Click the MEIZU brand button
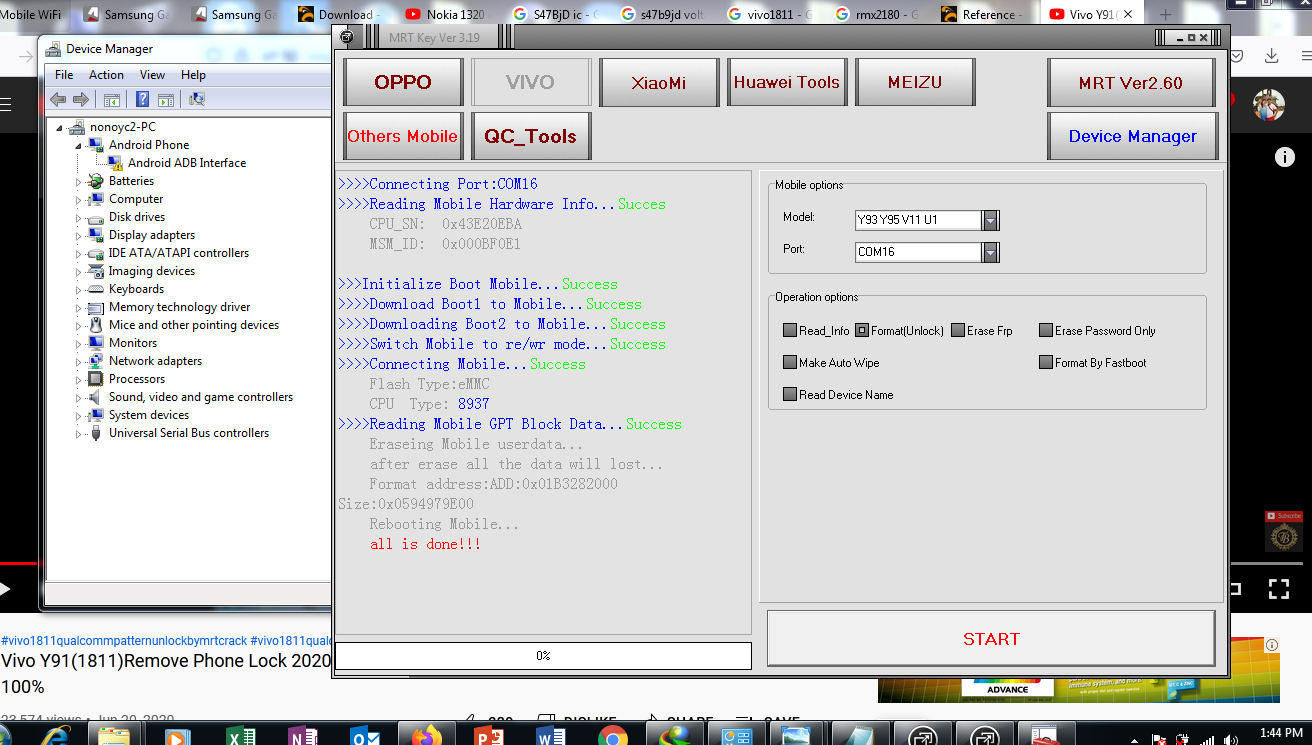The height and width of the screenshot is (745, 1312). (x=915, y=82)
